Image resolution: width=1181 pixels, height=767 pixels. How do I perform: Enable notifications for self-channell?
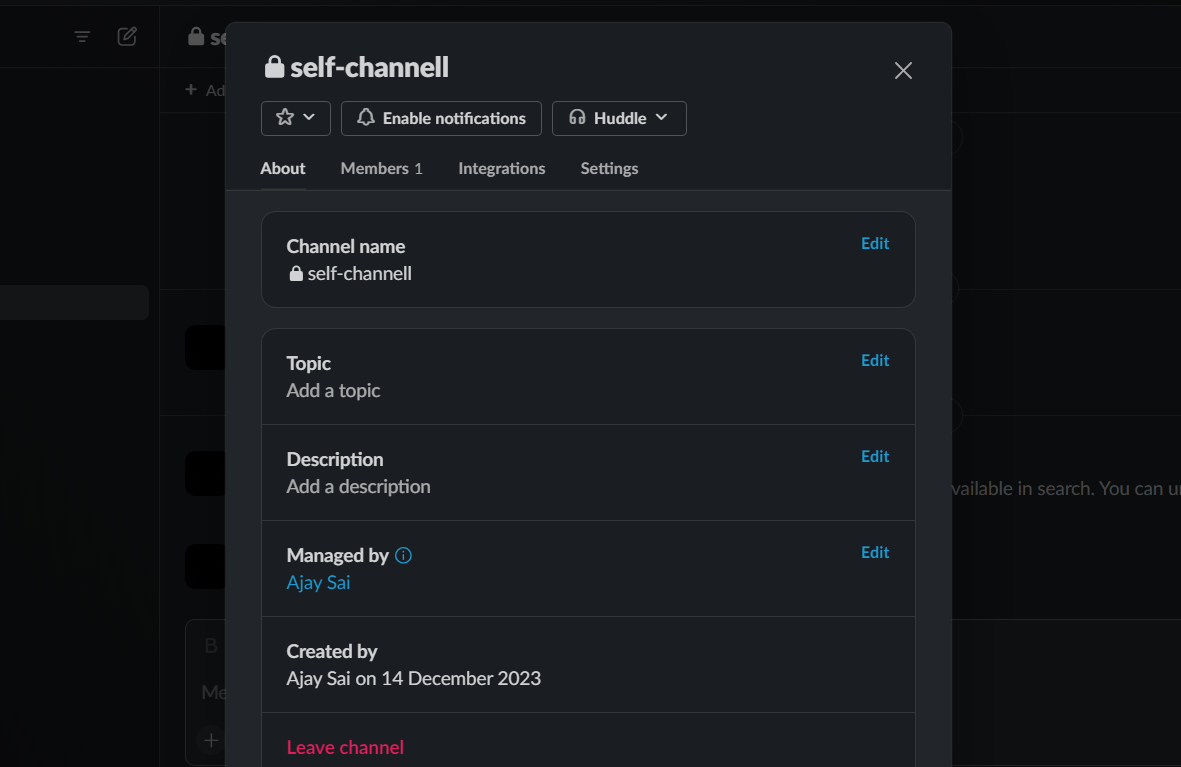tap(441, 118)
